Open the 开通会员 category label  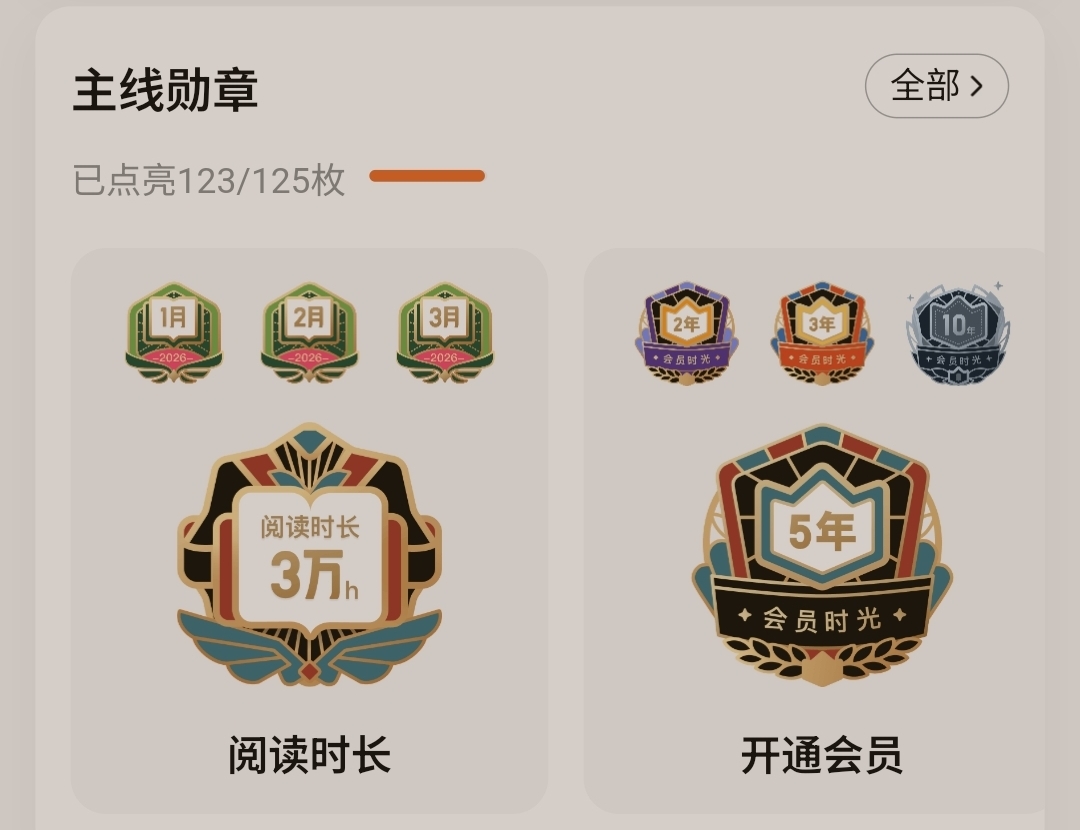(822, 755)
